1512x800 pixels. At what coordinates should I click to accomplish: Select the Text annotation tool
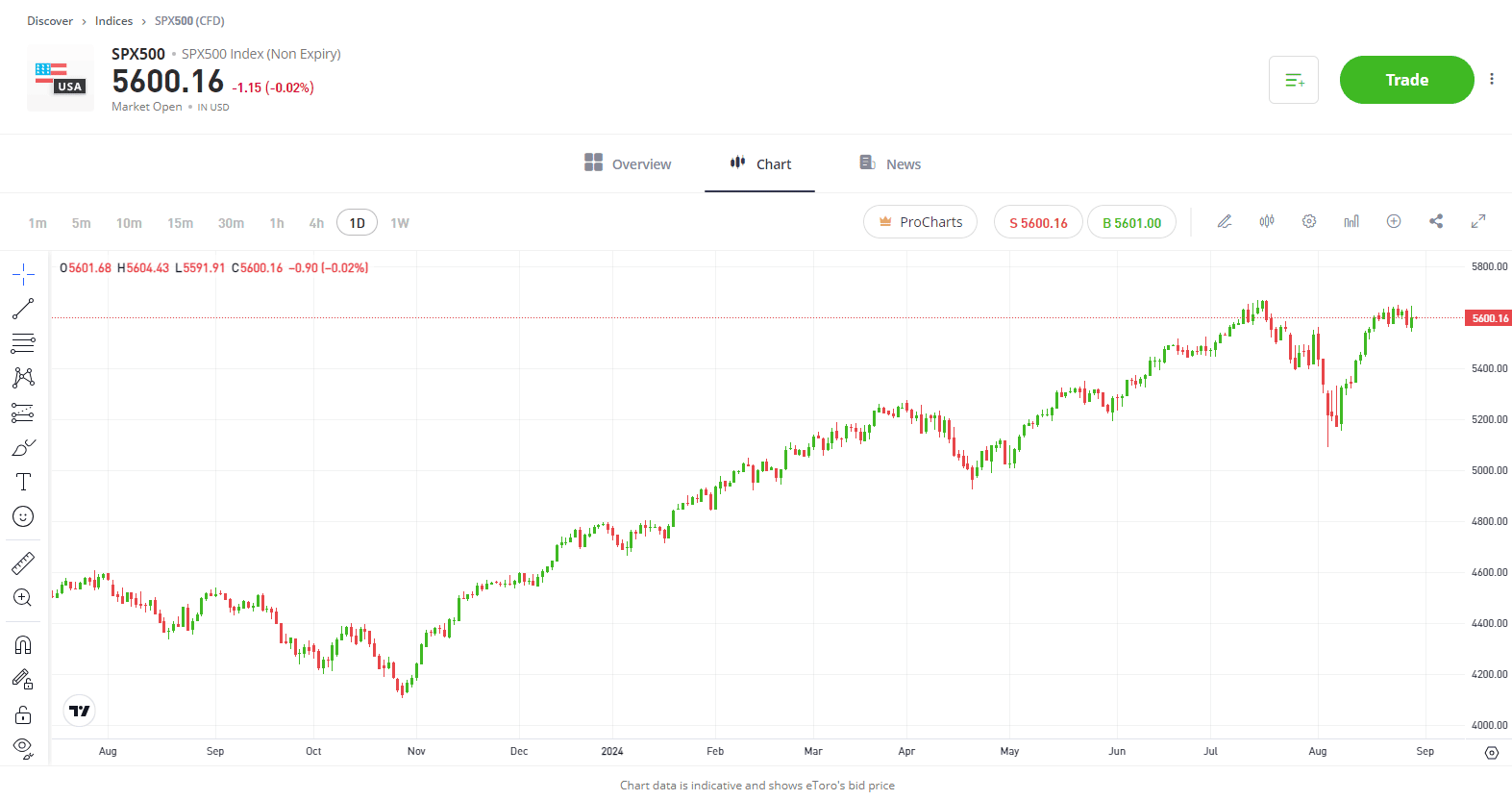(23, 482)
